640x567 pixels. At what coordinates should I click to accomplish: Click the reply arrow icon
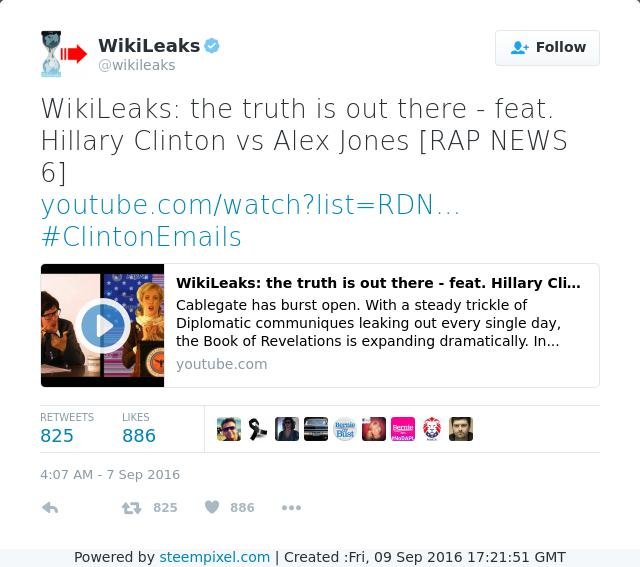coord(50,508)
